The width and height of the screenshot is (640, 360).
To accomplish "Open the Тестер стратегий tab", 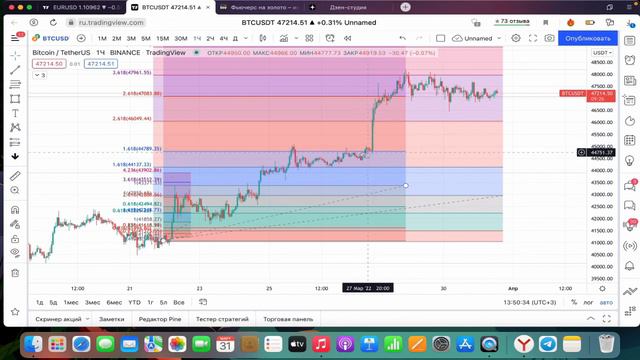I will pos(222,319).
